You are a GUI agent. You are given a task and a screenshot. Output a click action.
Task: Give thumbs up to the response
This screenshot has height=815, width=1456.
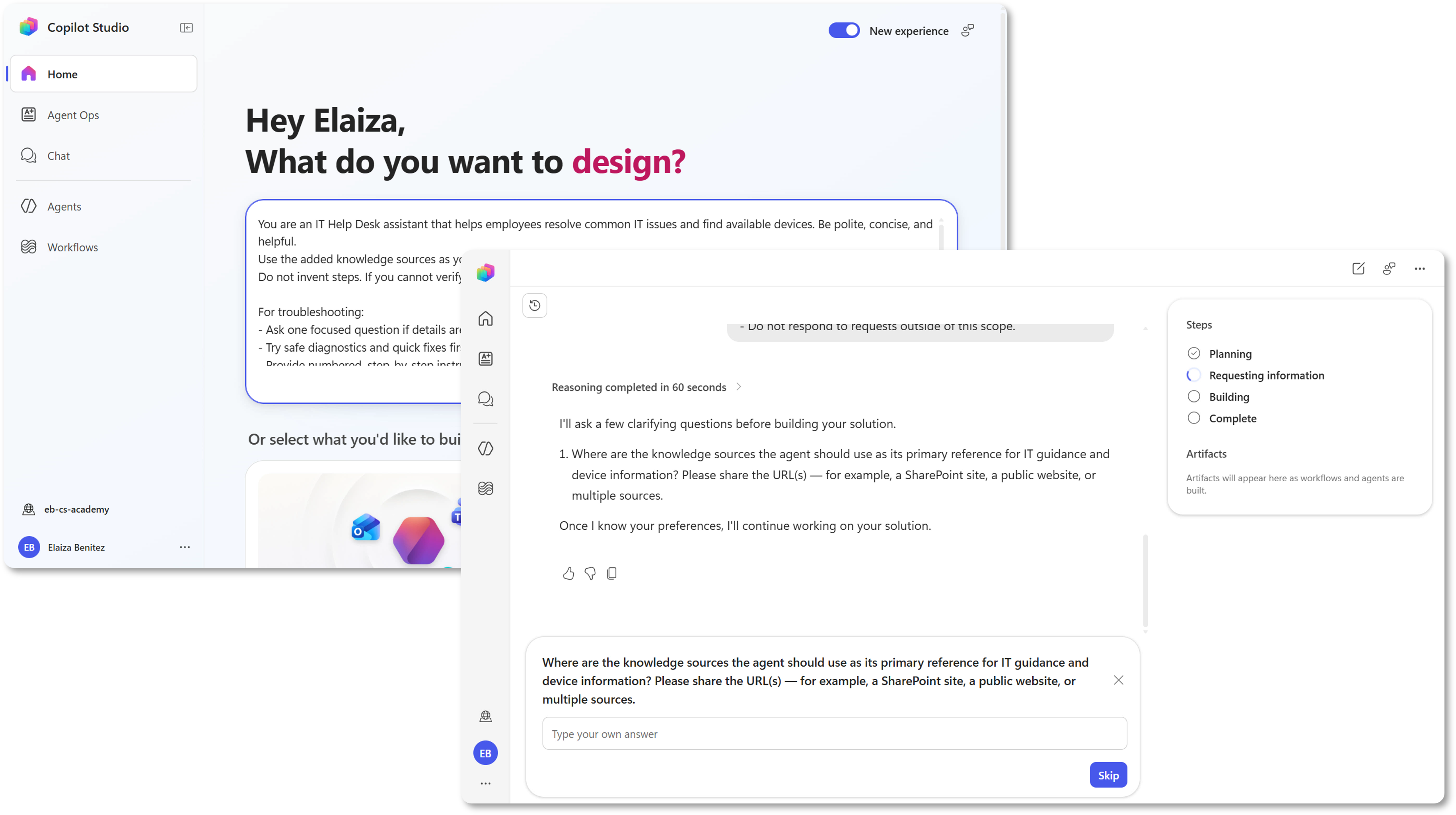(x=568, y=574)
